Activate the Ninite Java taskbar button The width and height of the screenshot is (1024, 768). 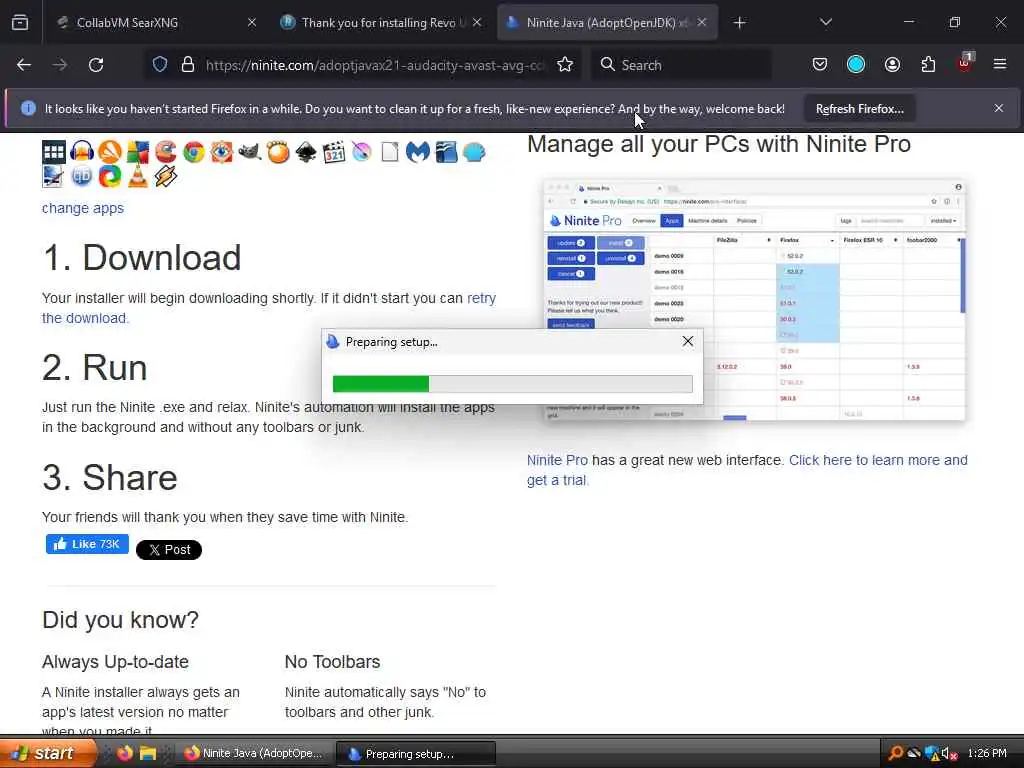255,754
